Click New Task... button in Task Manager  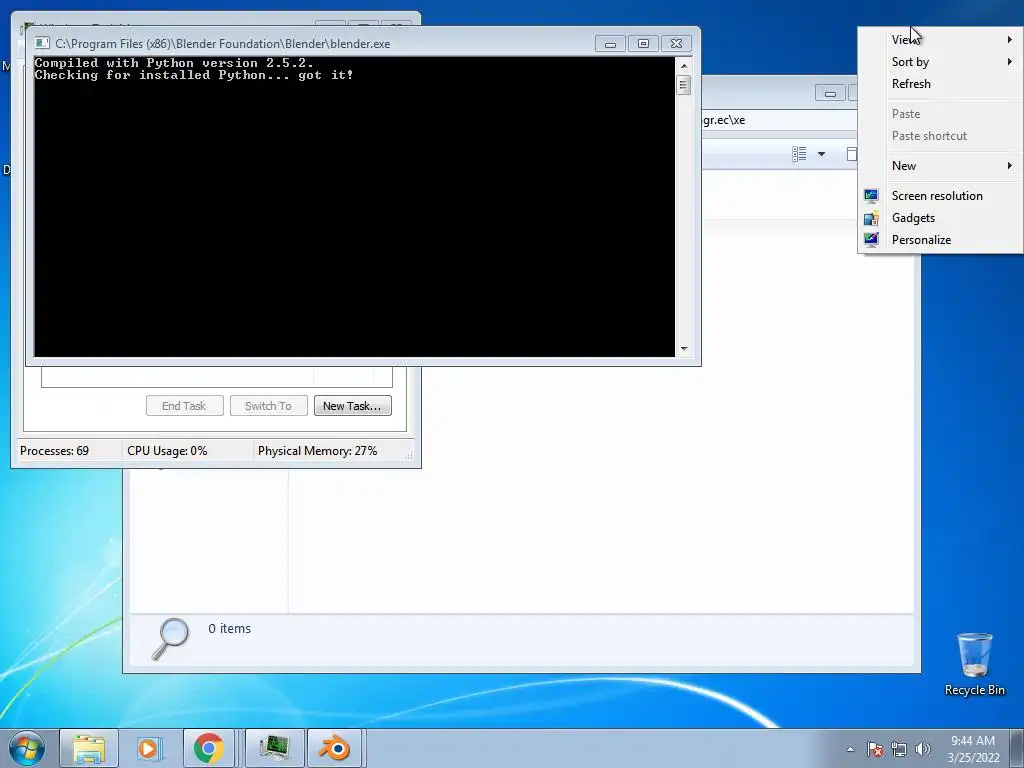353,406
